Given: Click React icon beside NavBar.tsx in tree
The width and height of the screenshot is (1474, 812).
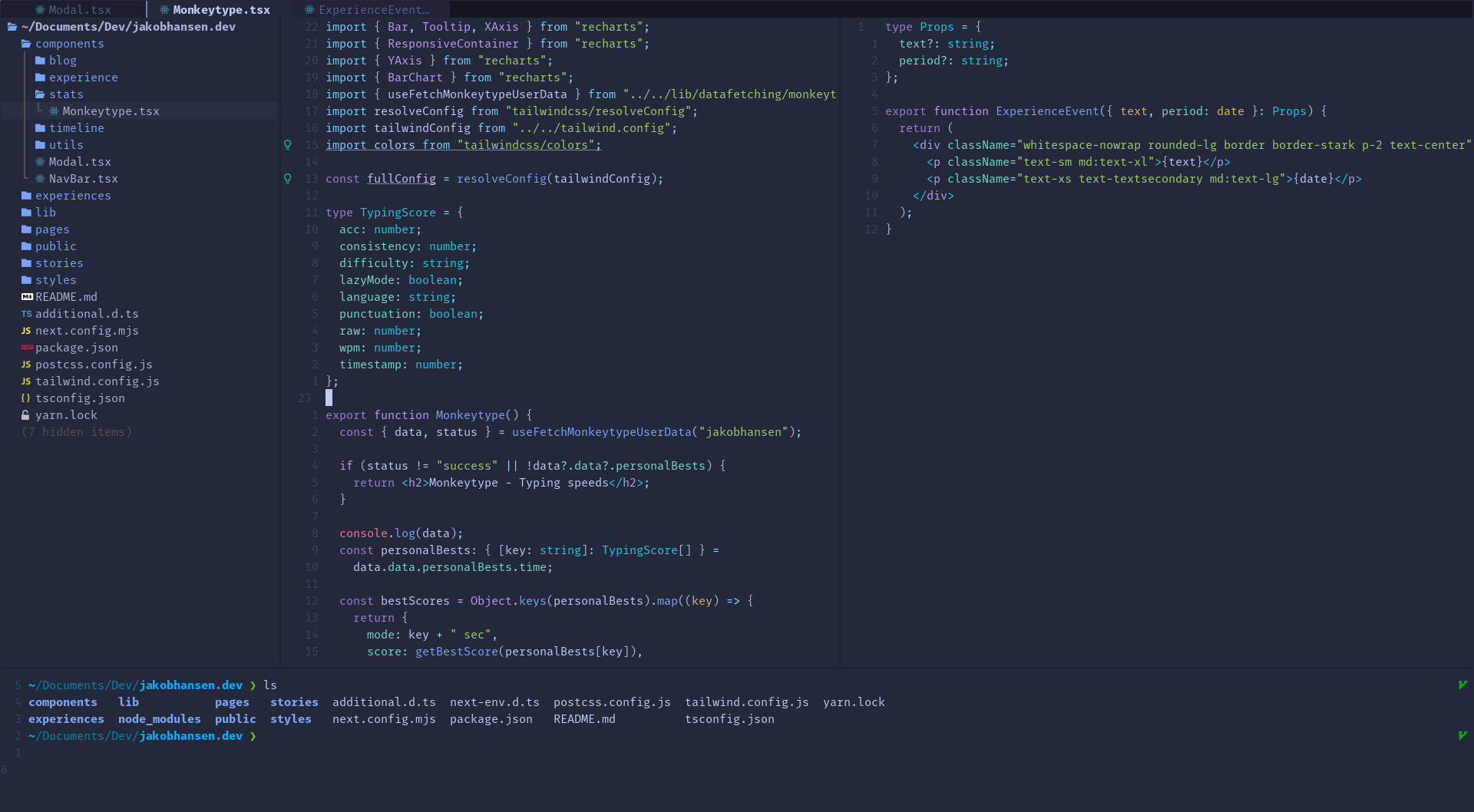Looking at the screenshot, I should click(x=40, y=179).
